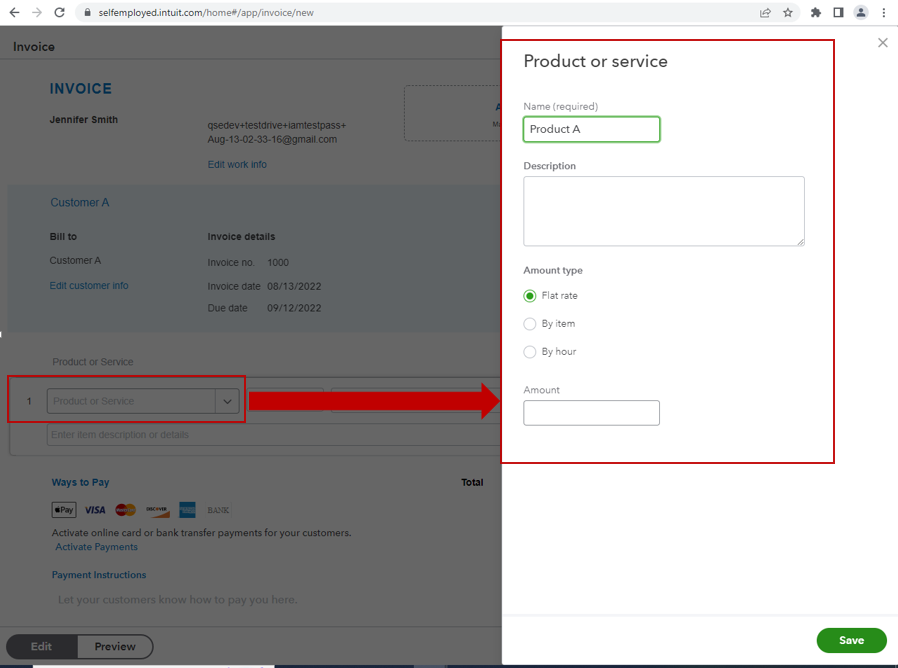The width and height of the screenshot is (898, 668).
Task: Click the Description text area
Action: [x=663, y=211]
